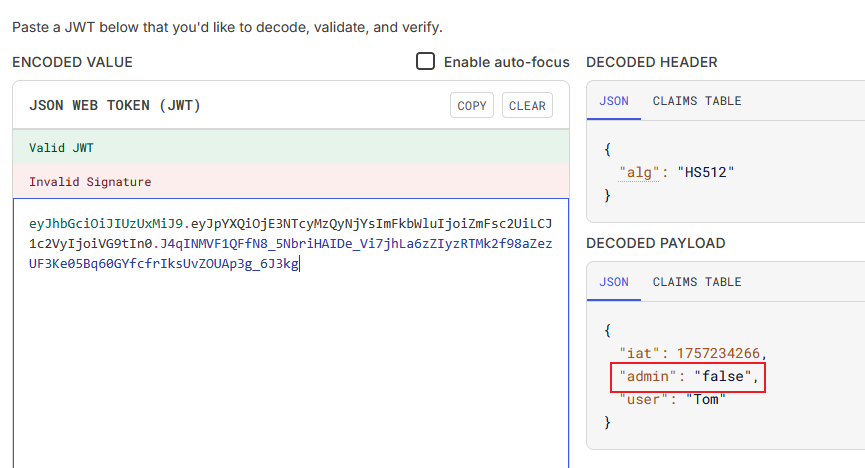
Task: Open Claims Table tab under Decoded Payload
Action: point(697,282)
